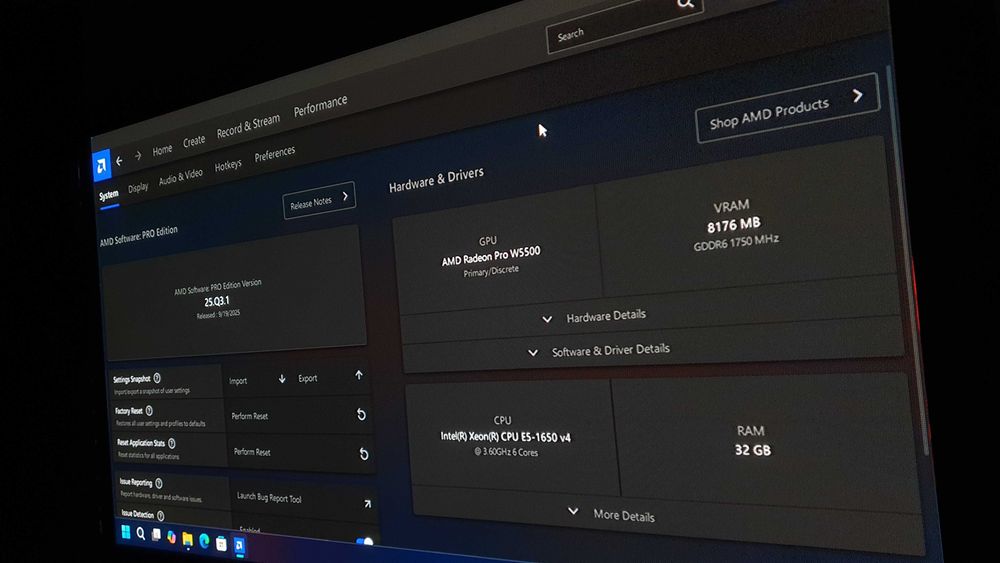Open the Reset Application Stats help icon
This screenshot has width=1000, height=563.
172,443
